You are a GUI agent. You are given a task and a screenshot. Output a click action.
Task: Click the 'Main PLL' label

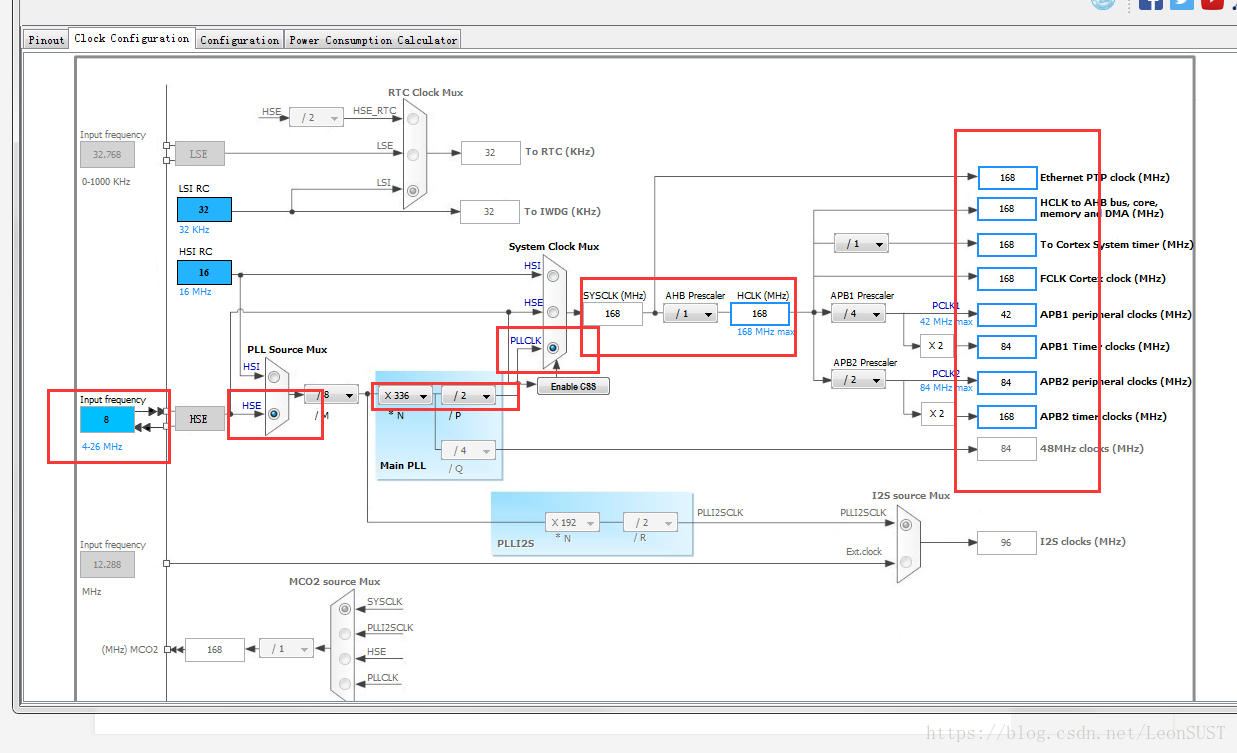click(404, 465)
